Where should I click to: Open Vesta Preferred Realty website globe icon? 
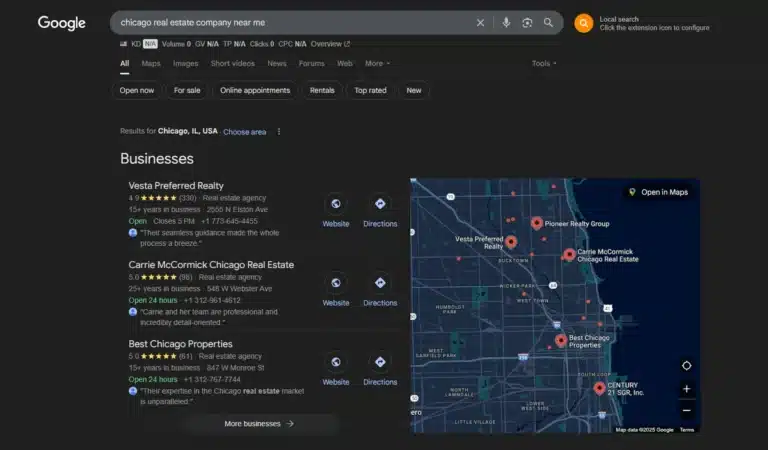click(x=336, y=204)
